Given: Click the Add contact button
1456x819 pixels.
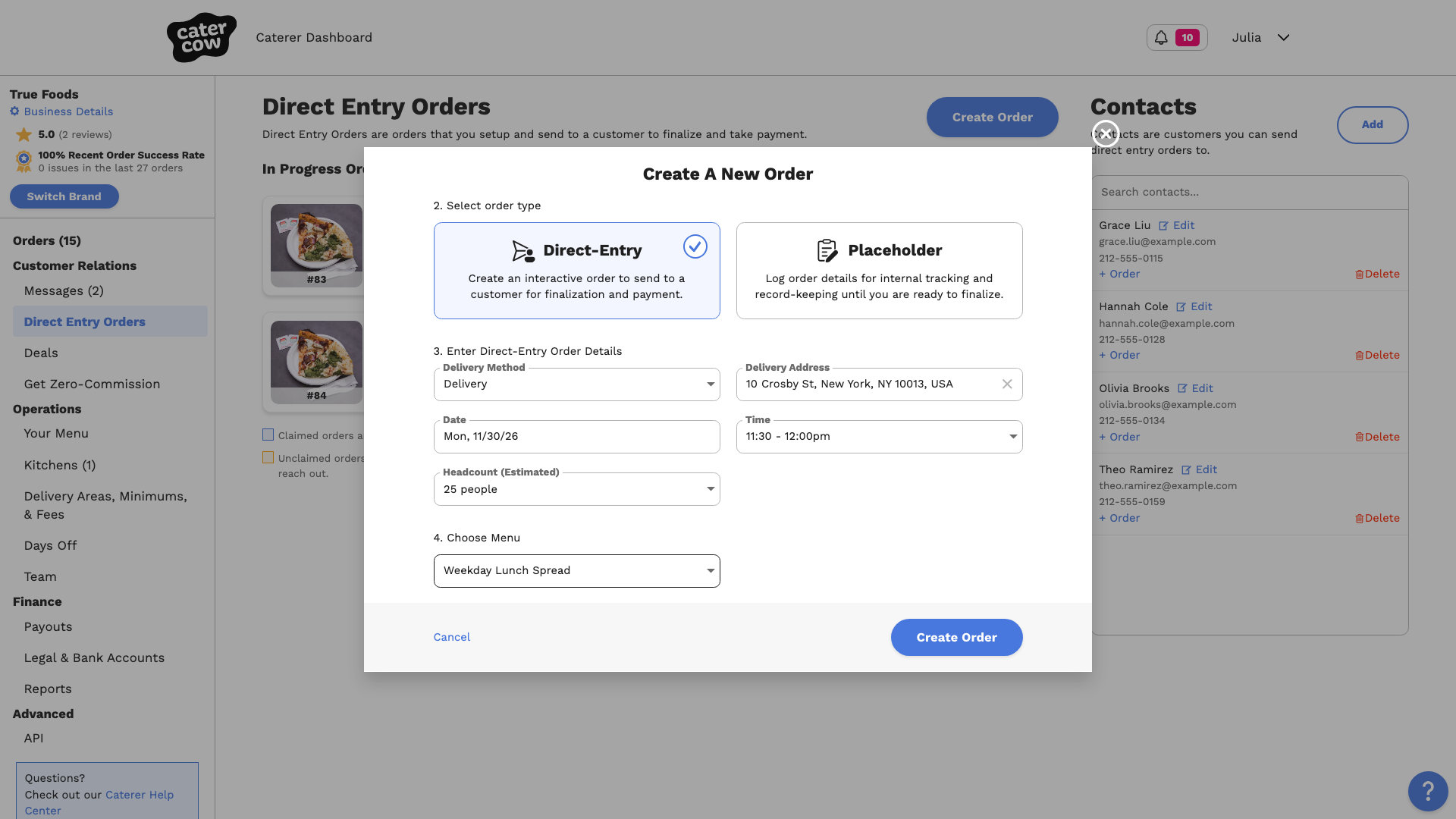Looking at the screenshot, I should 1372,124.
